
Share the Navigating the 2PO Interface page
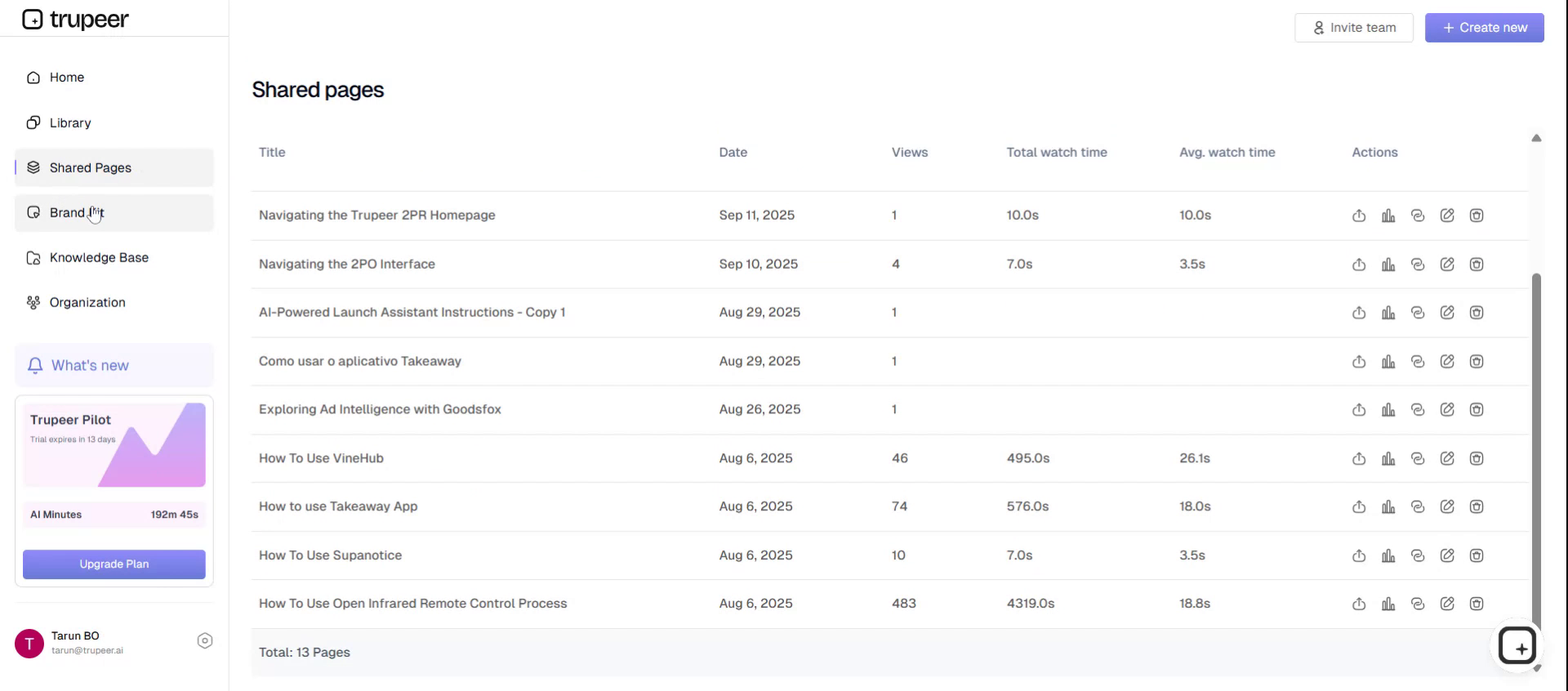[x=1359, y=265]
